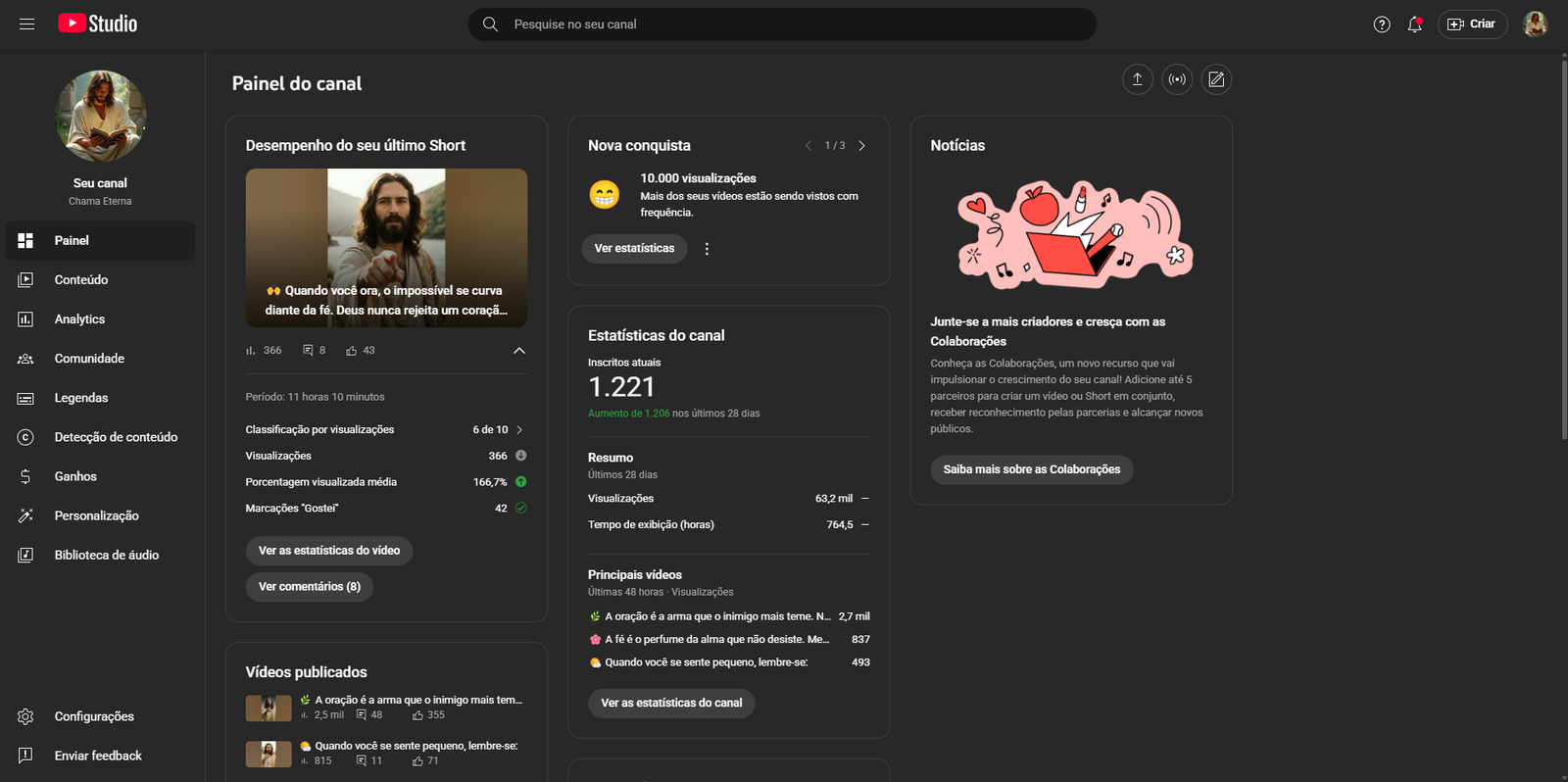Open the latest Short thumbnail

[x=386, y=247]
